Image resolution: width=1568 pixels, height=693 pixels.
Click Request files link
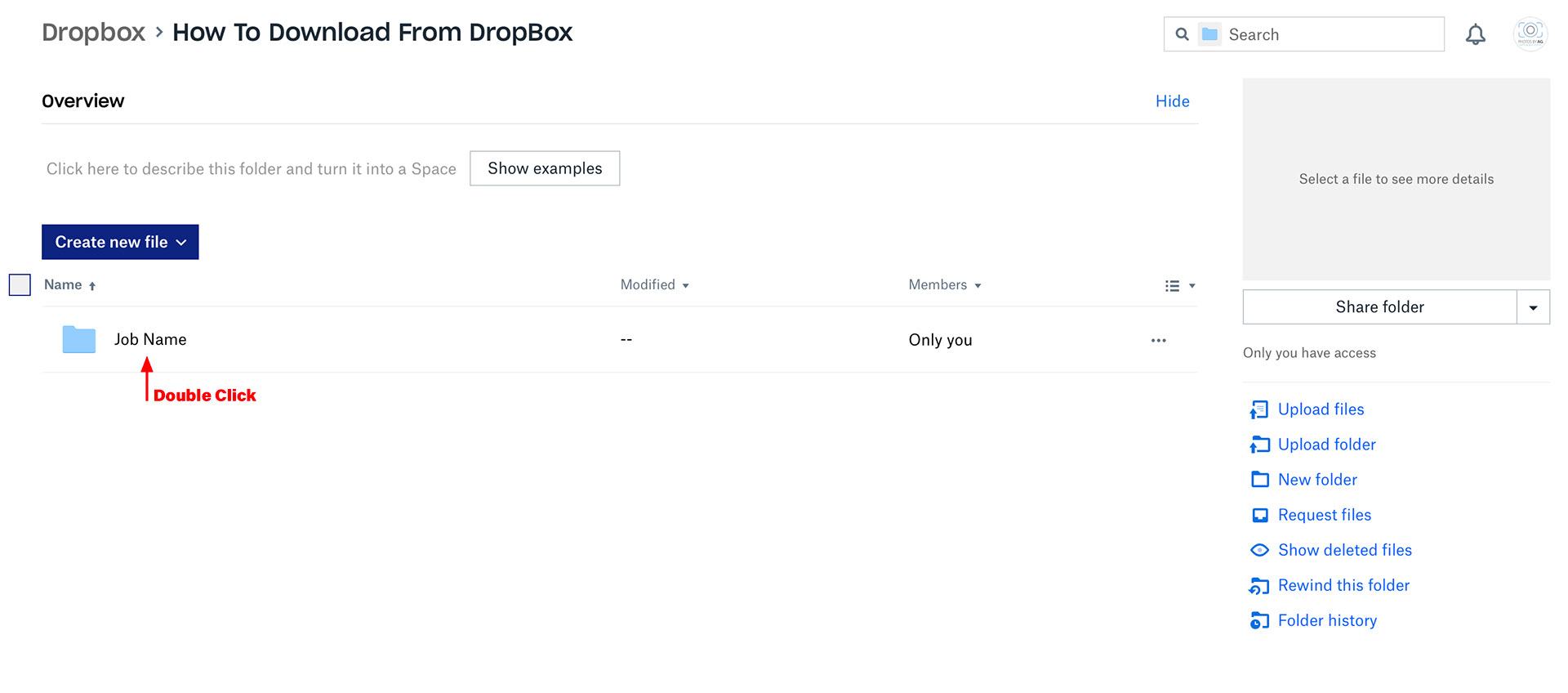coord(1325,515)
